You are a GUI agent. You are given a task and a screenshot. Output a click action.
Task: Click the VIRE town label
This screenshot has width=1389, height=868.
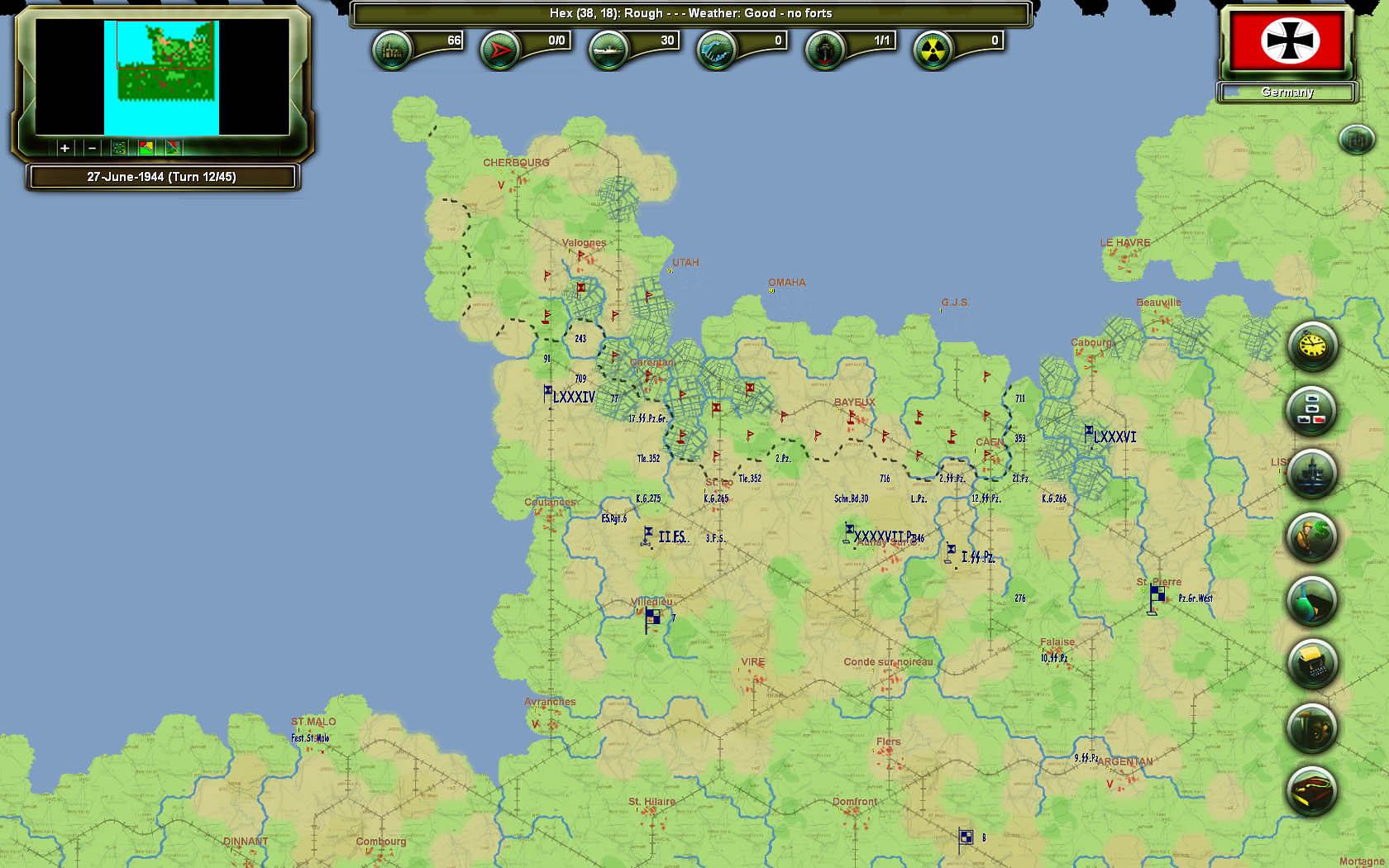pos(752,662)
